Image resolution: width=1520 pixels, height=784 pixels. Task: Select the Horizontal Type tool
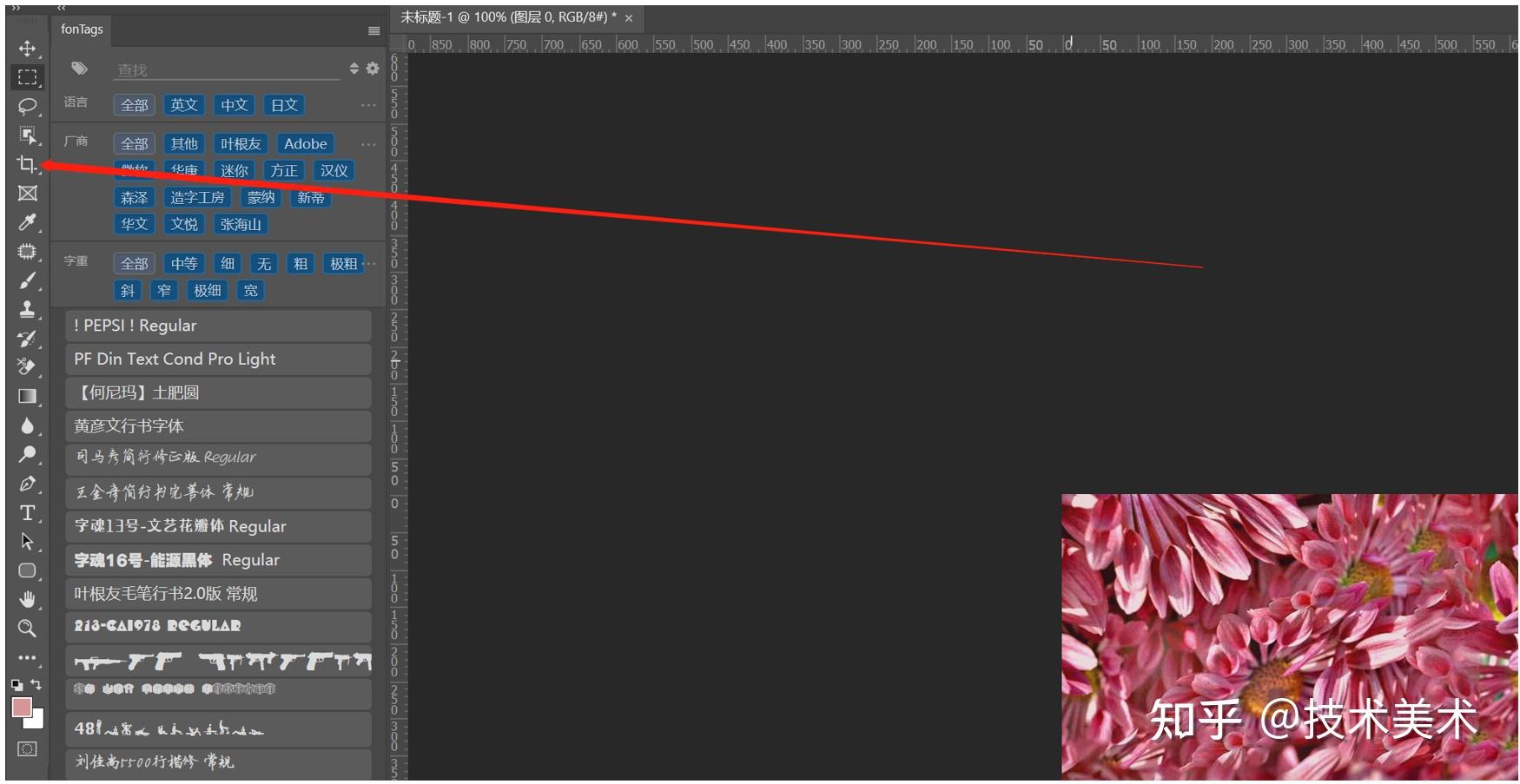[27, 513]
